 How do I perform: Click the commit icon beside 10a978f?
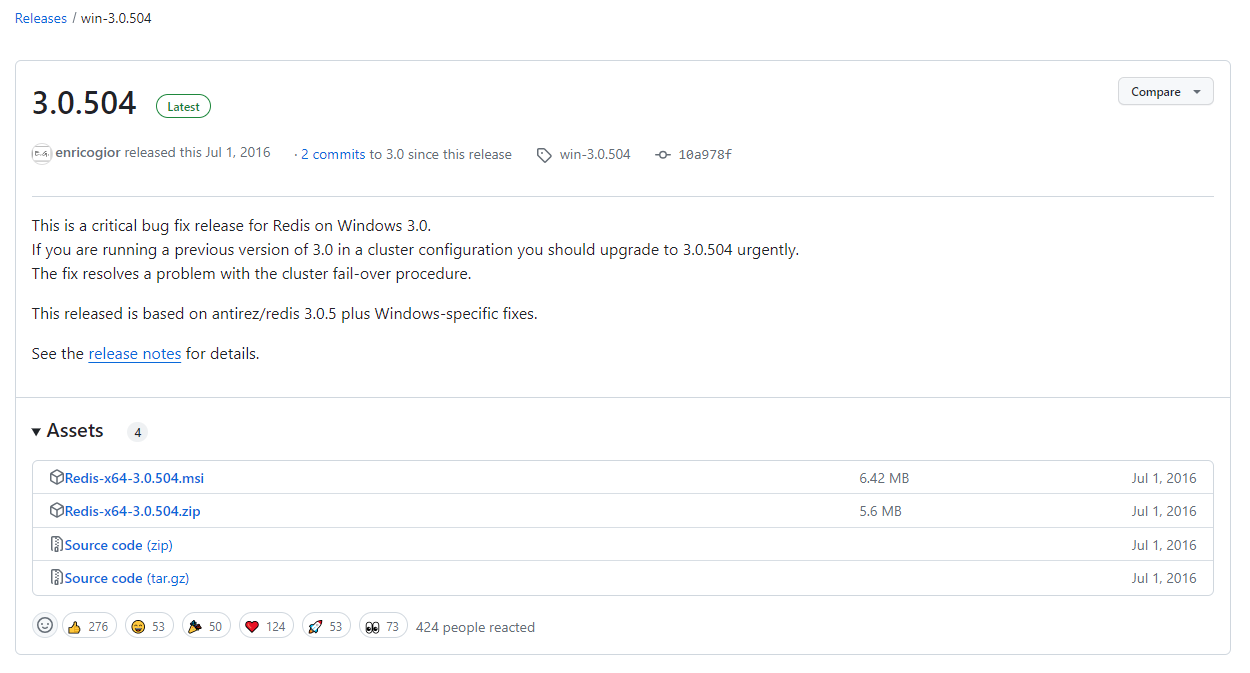point(663,155)
